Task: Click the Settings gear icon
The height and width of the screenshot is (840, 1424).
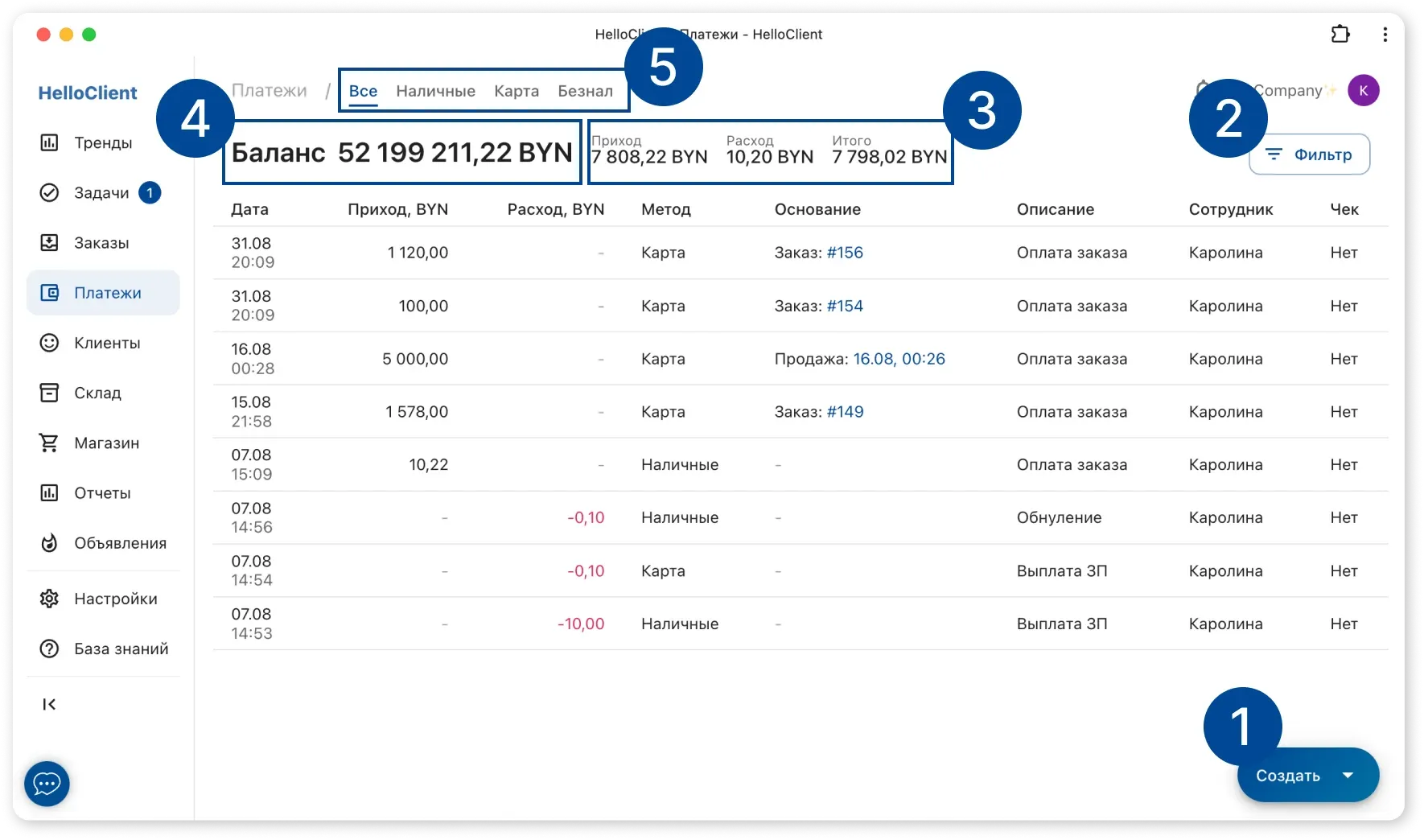Action: pyautogui.click(x=49, y=599)
